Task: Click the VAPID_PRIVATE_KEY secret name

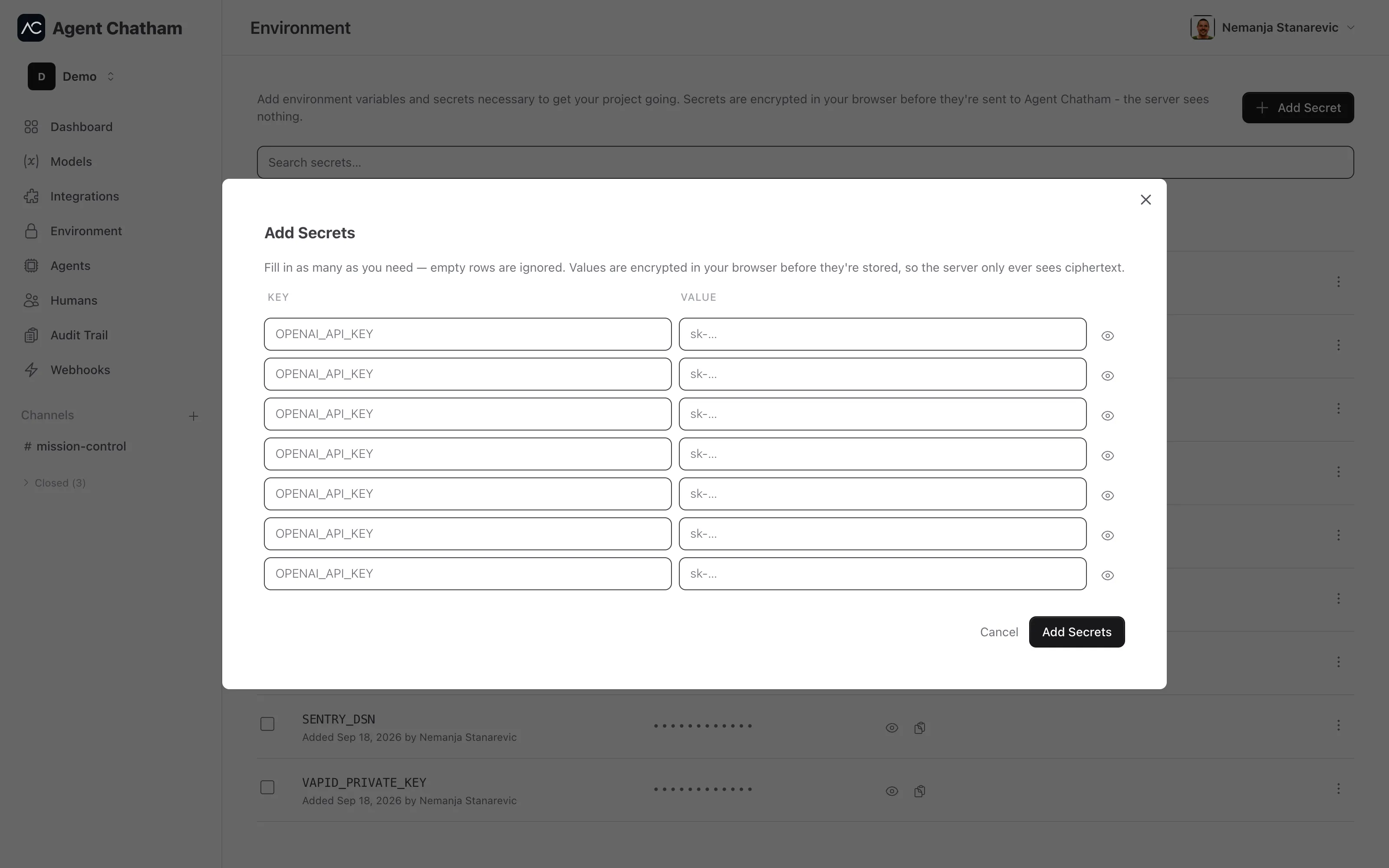Action: pos(364,783)
